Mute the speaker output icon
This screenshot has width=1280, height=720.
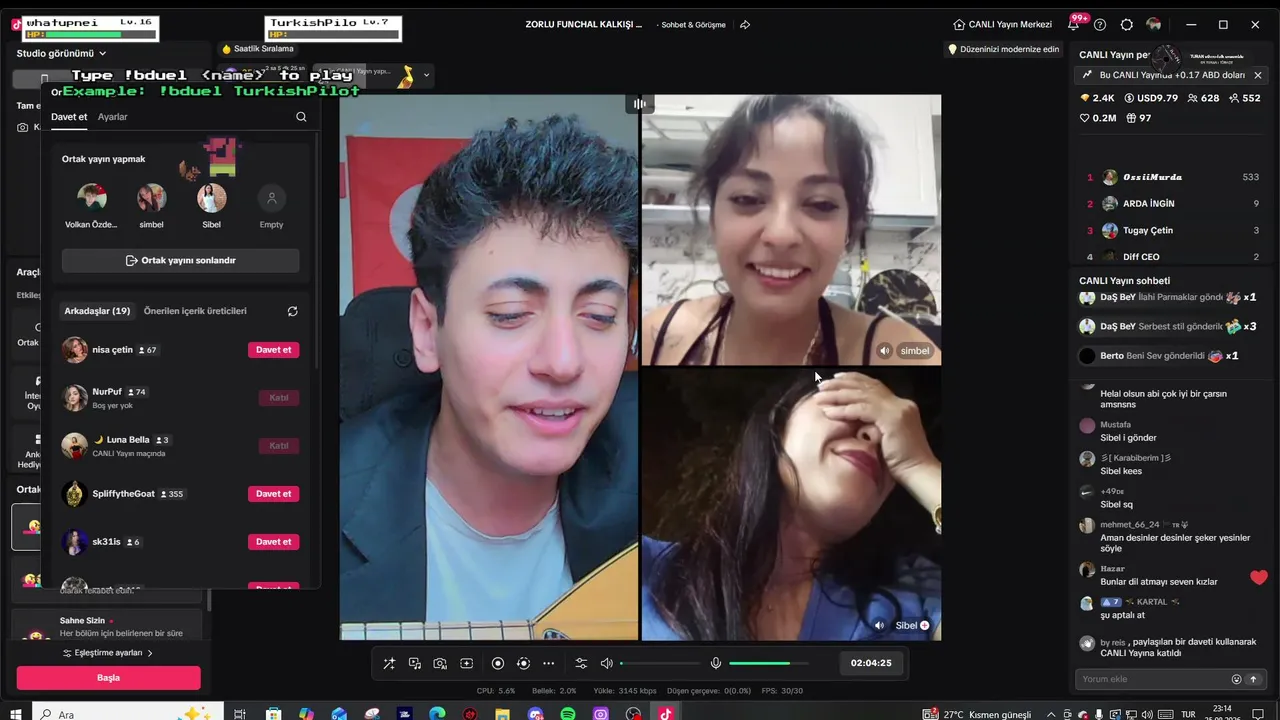tap(606, 663)
